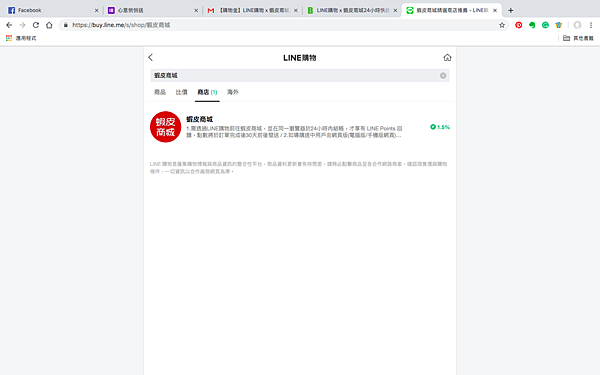Go back using LINE購物 back chevron

coord(150,57)
